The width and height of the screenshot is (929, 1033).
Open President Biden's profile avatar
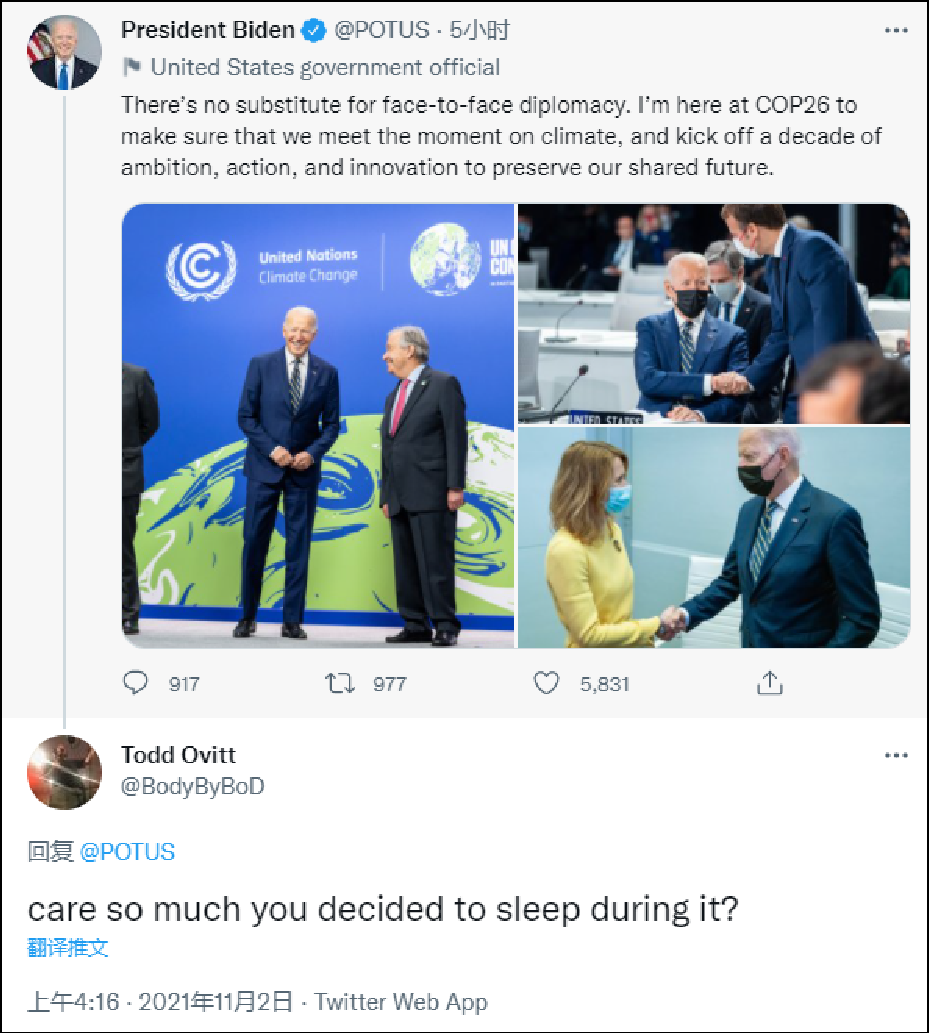64,52
